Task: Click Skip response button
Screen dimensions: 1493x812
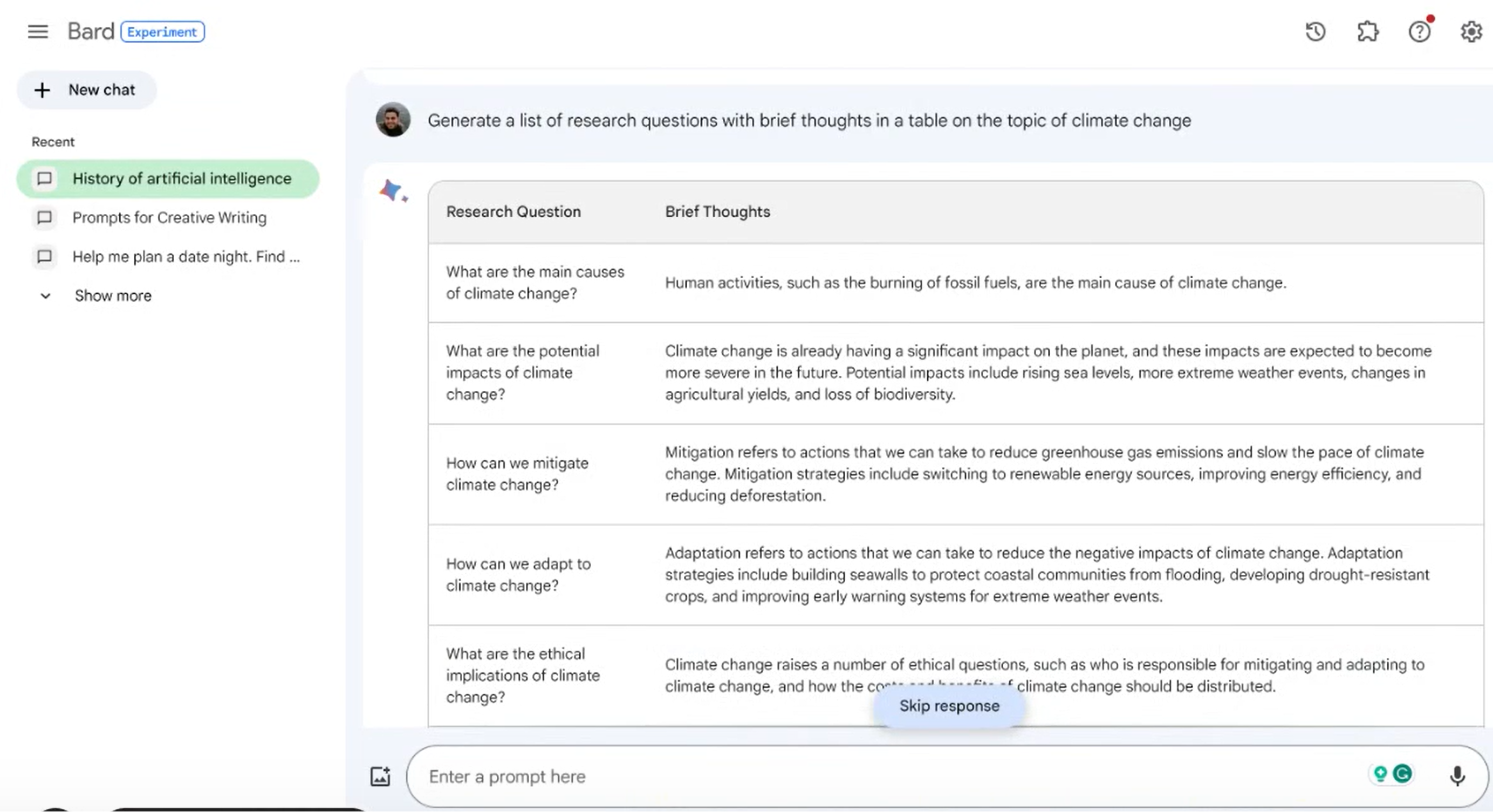Action: pos(949,706)
